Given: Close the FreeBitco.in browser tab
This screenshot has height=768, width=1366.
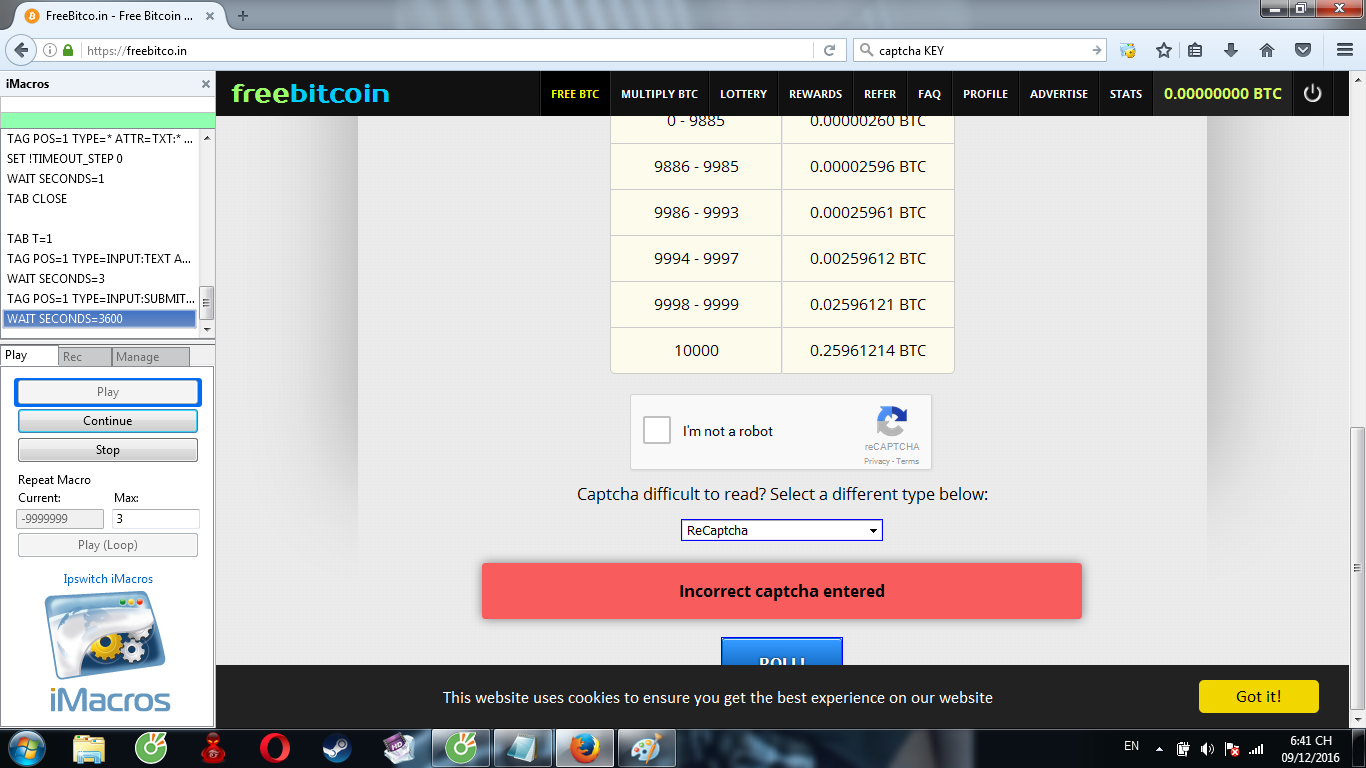Looking at the screenshot, I should coord(211,16).
